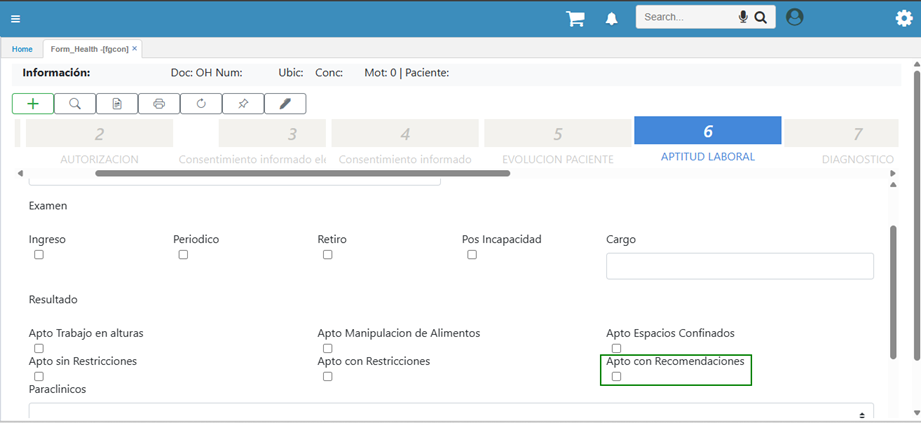Click the document toolbar icon
921x423 pixels.
click(117, 103)
